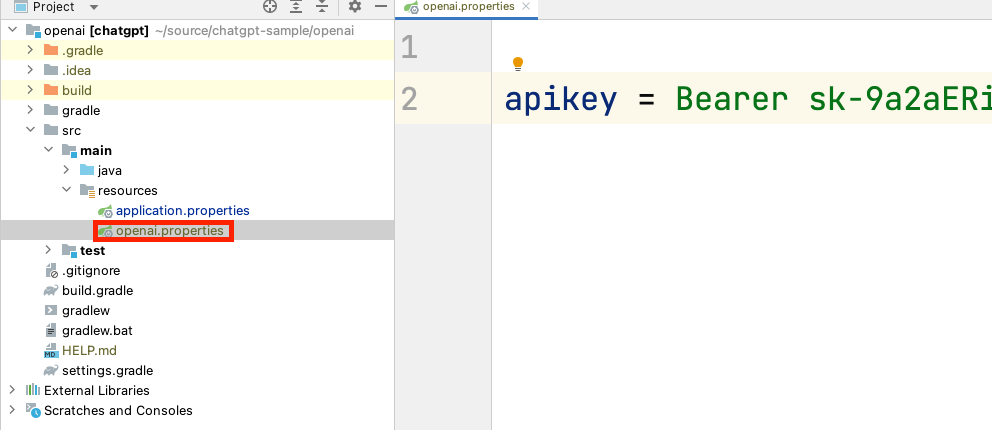This screenshot has height=430, width=992.
Task: Select the settings.gradle file
Action: (108, 371)
